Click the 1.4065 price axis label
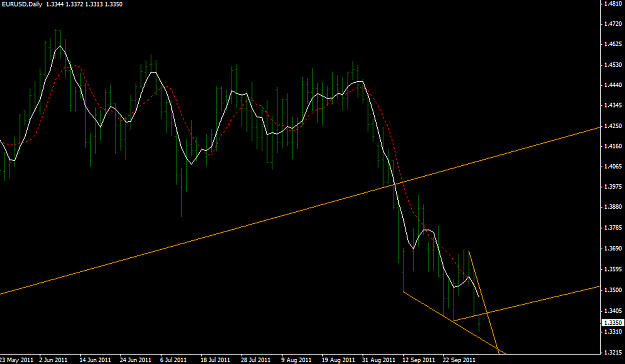 point(614,167)
